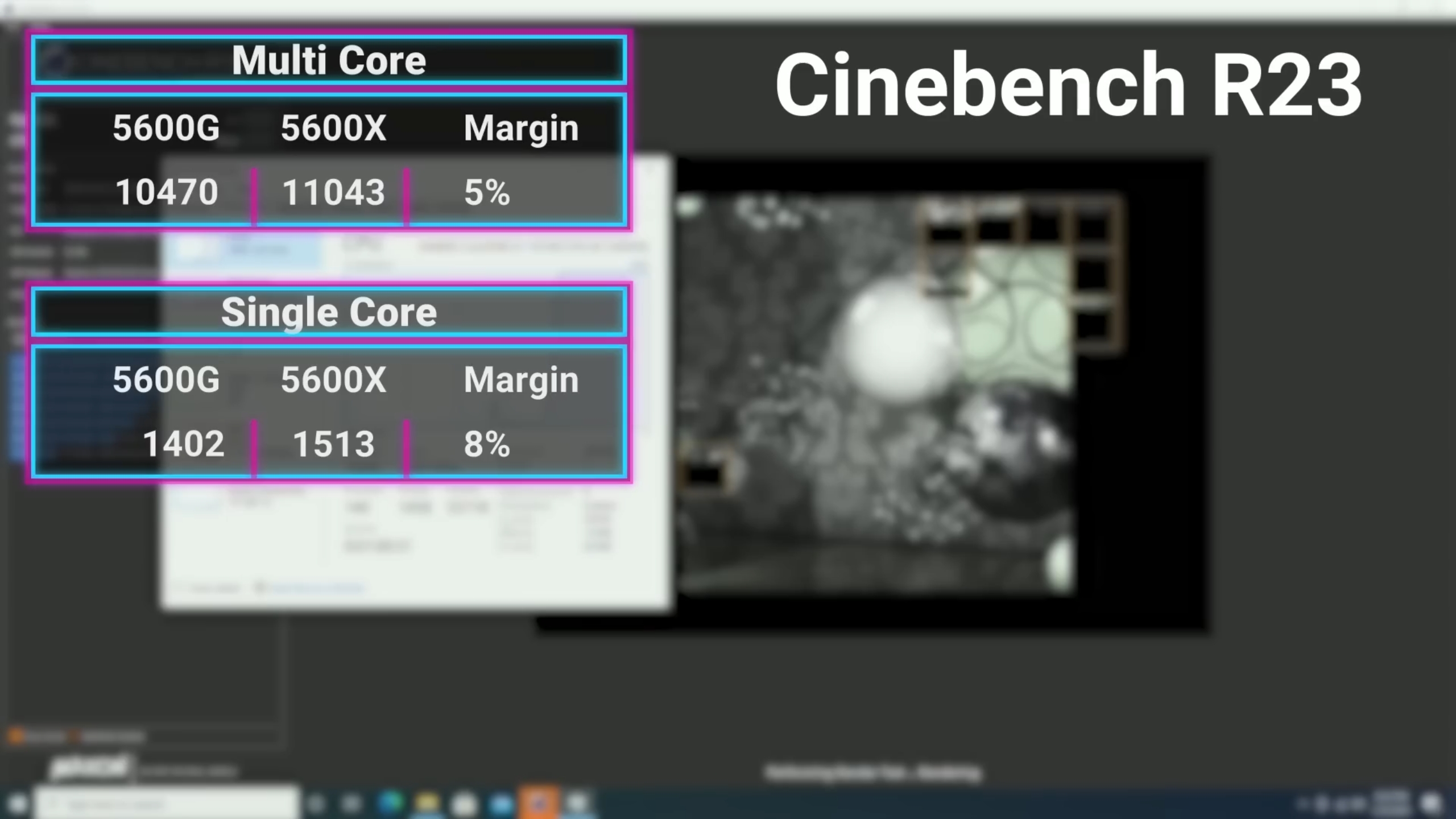
Task: Launch Microsoft Edge from the taskbar
Action: point(390,803)
